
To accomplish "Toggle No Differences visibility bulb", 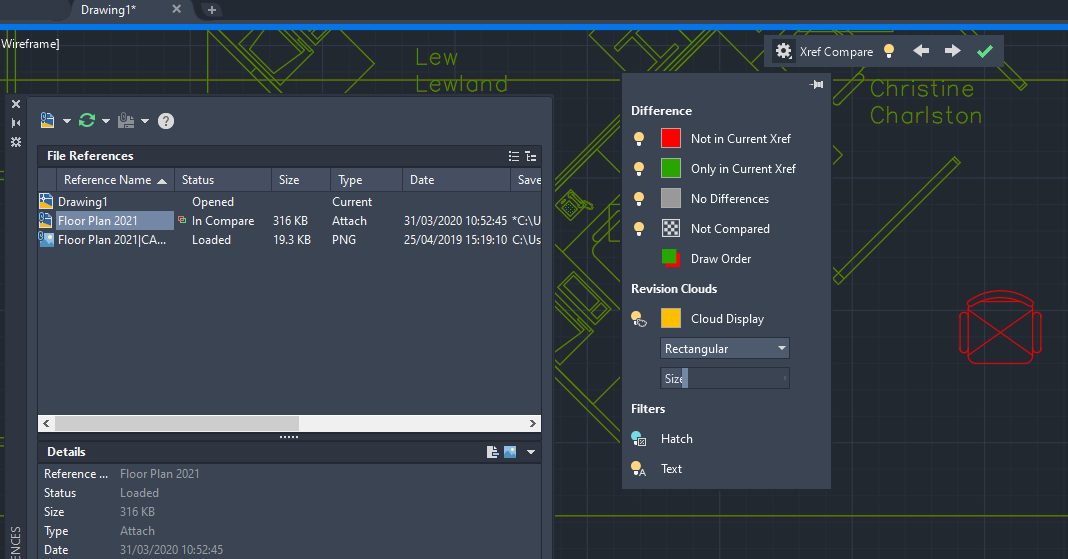I will pos(639,199).
